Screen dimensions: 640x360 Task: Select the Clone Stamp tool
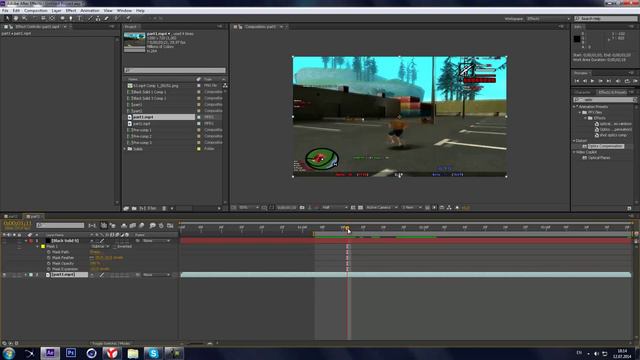pyautogui.click(x=98, y=18)
